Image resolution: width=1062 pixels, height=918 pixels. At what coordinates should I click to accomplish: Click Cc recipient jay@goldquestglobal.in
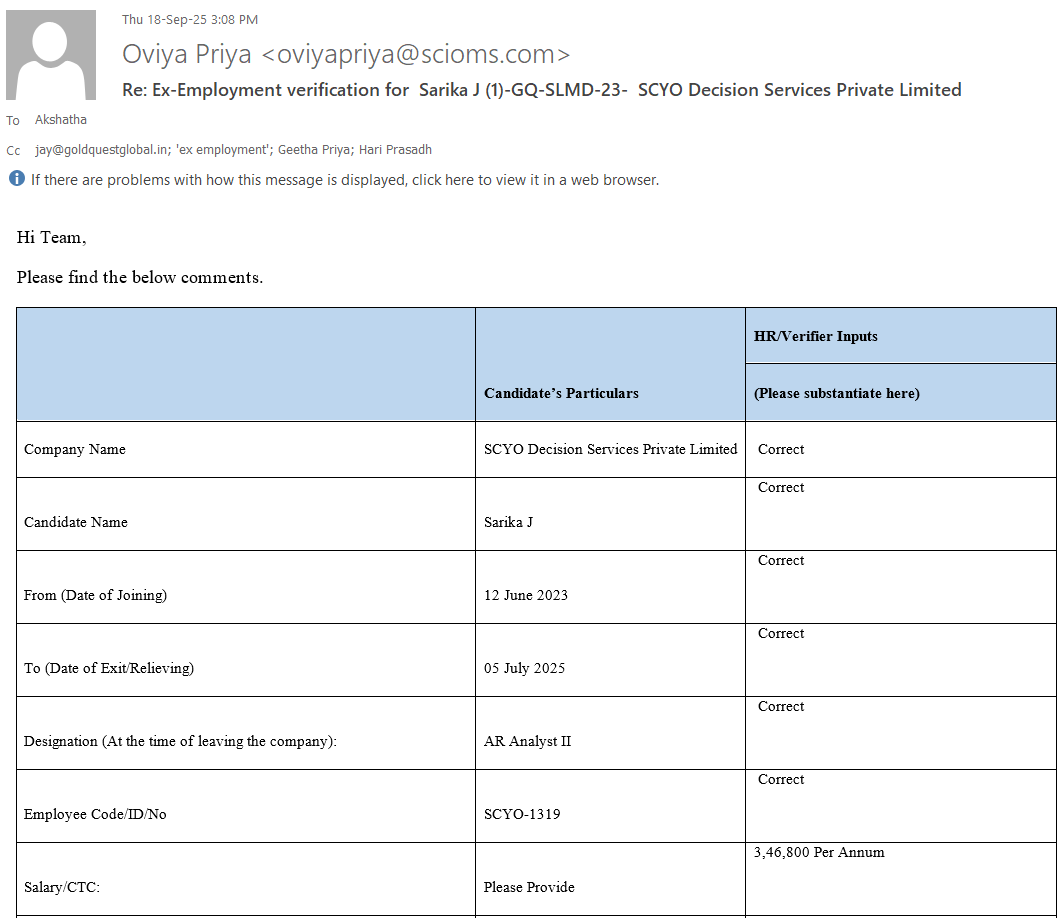coord(102,150)
